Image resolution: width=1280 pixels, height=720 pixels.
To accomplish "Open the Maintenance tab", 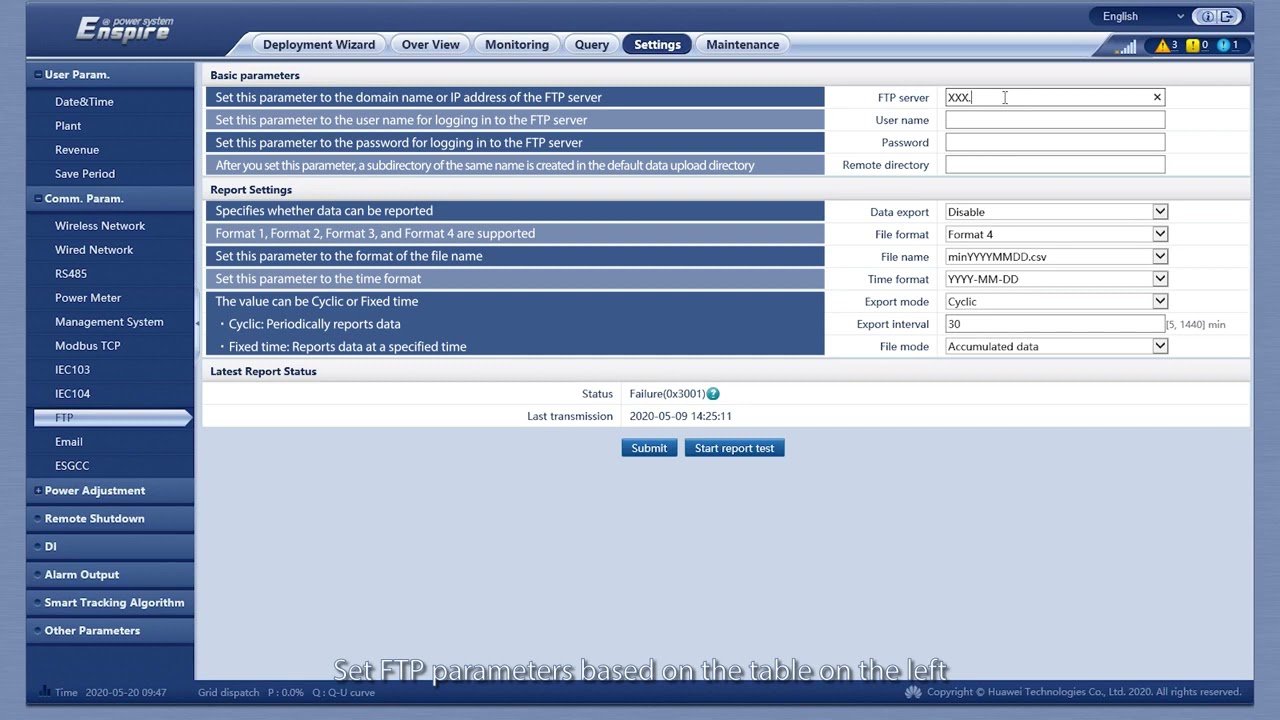I will tap(743, 44).
